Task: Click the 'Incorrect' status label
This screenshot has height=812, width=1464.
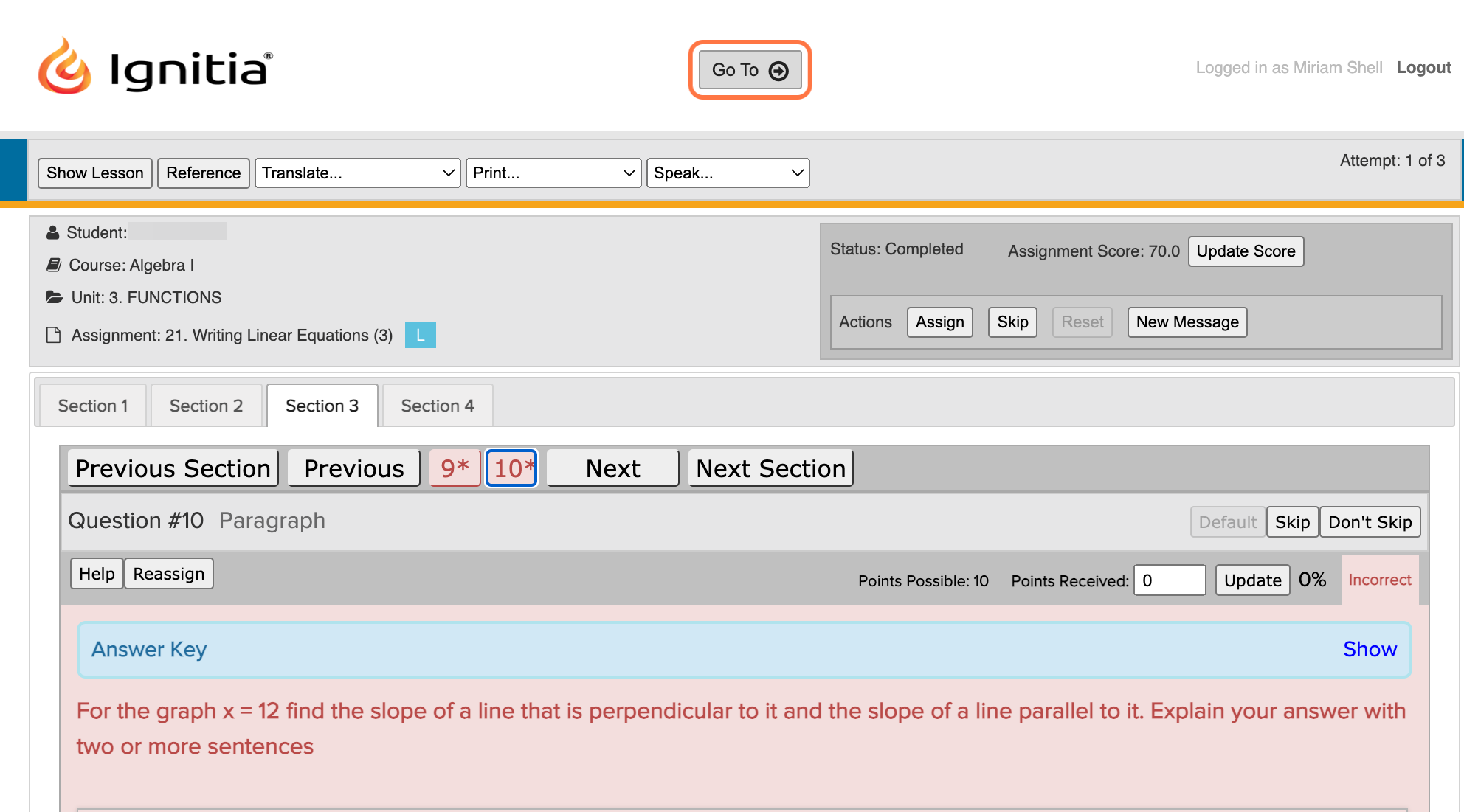Action: pos(1379,580)
